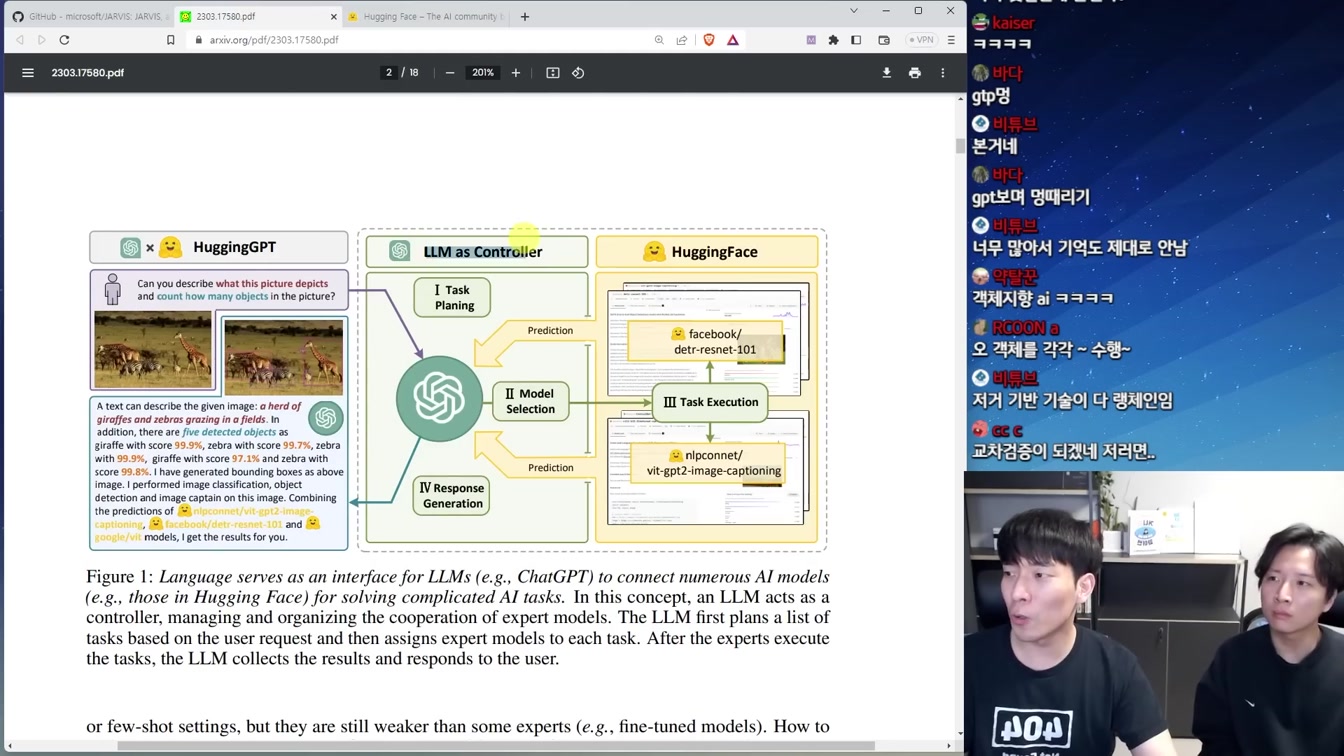Toggle the VPN button

(921, 40)
